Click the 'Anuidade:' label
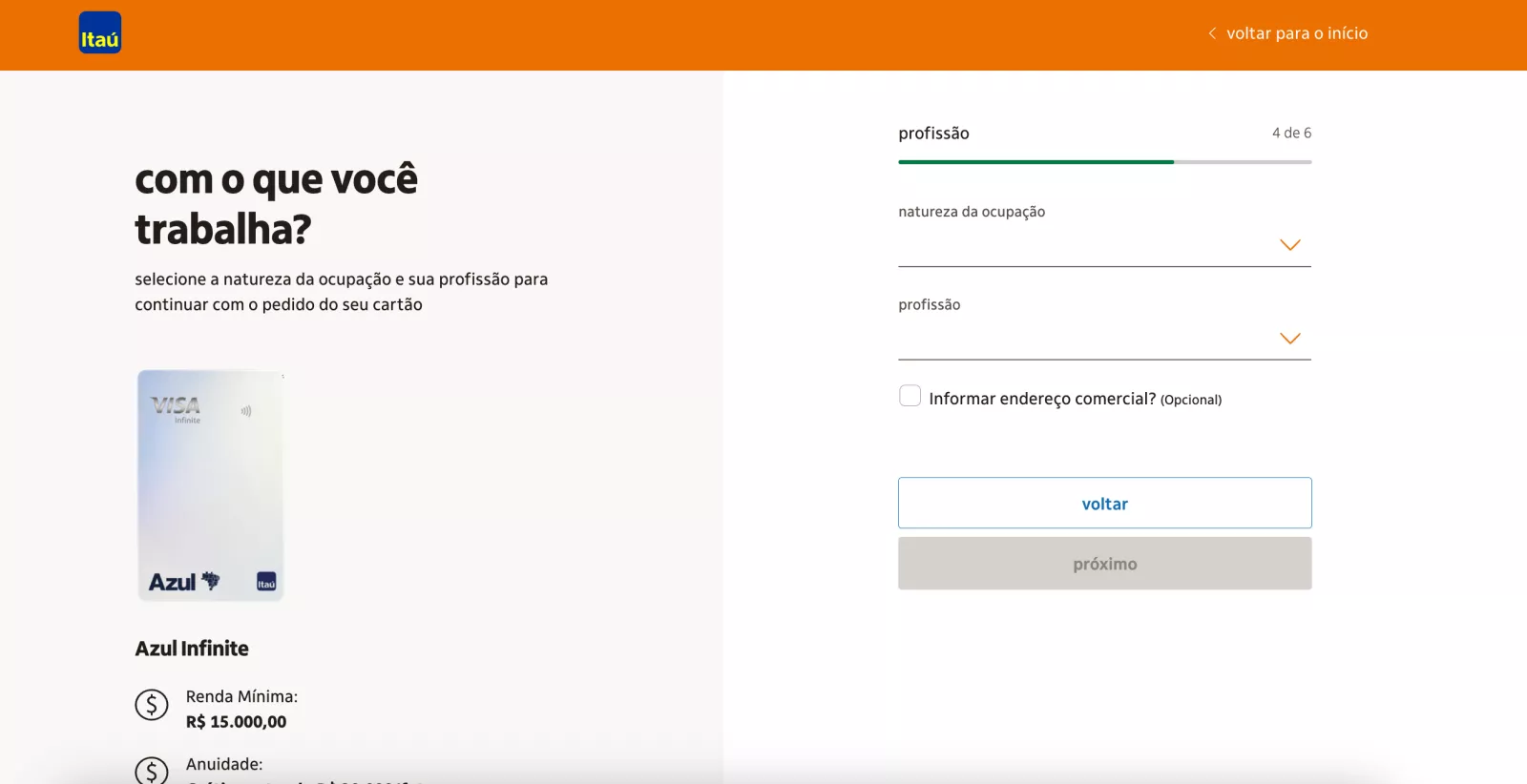The width and height of the screenshot is (1527, 784). point(224,764)
